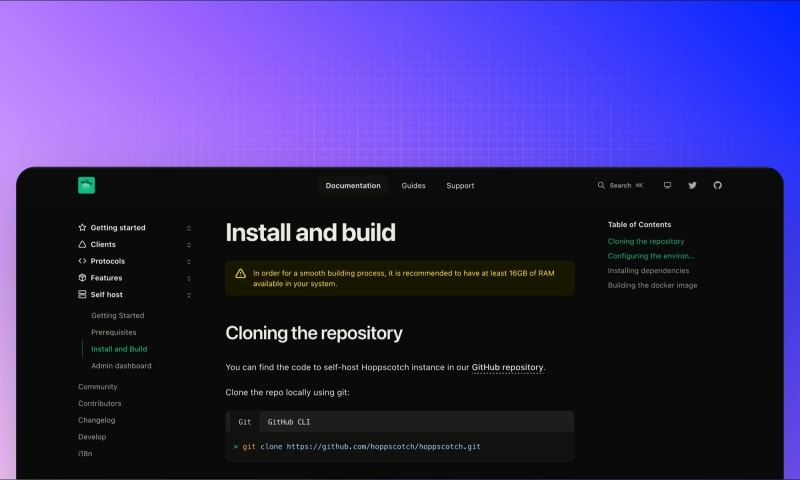
Task: Open the Features sidebar section
Action: pos(106,277)
